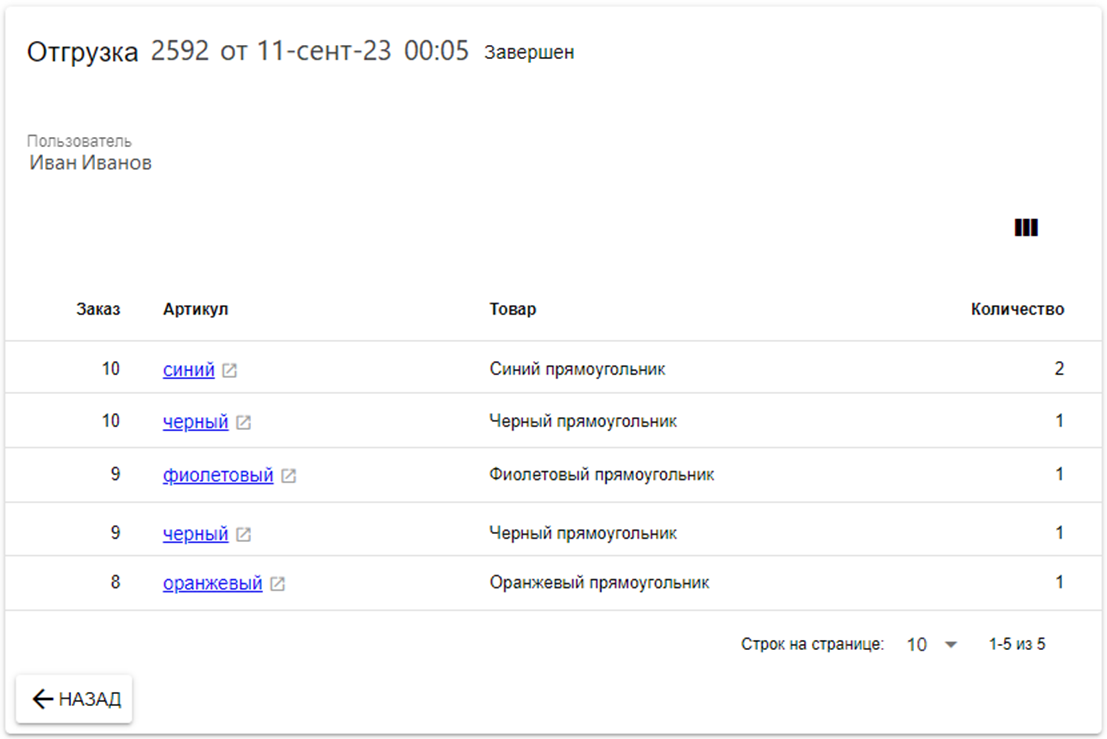1107x739 pixels.
Task: Click external-link icon beside черный in order 9
Action: (243, 535)
